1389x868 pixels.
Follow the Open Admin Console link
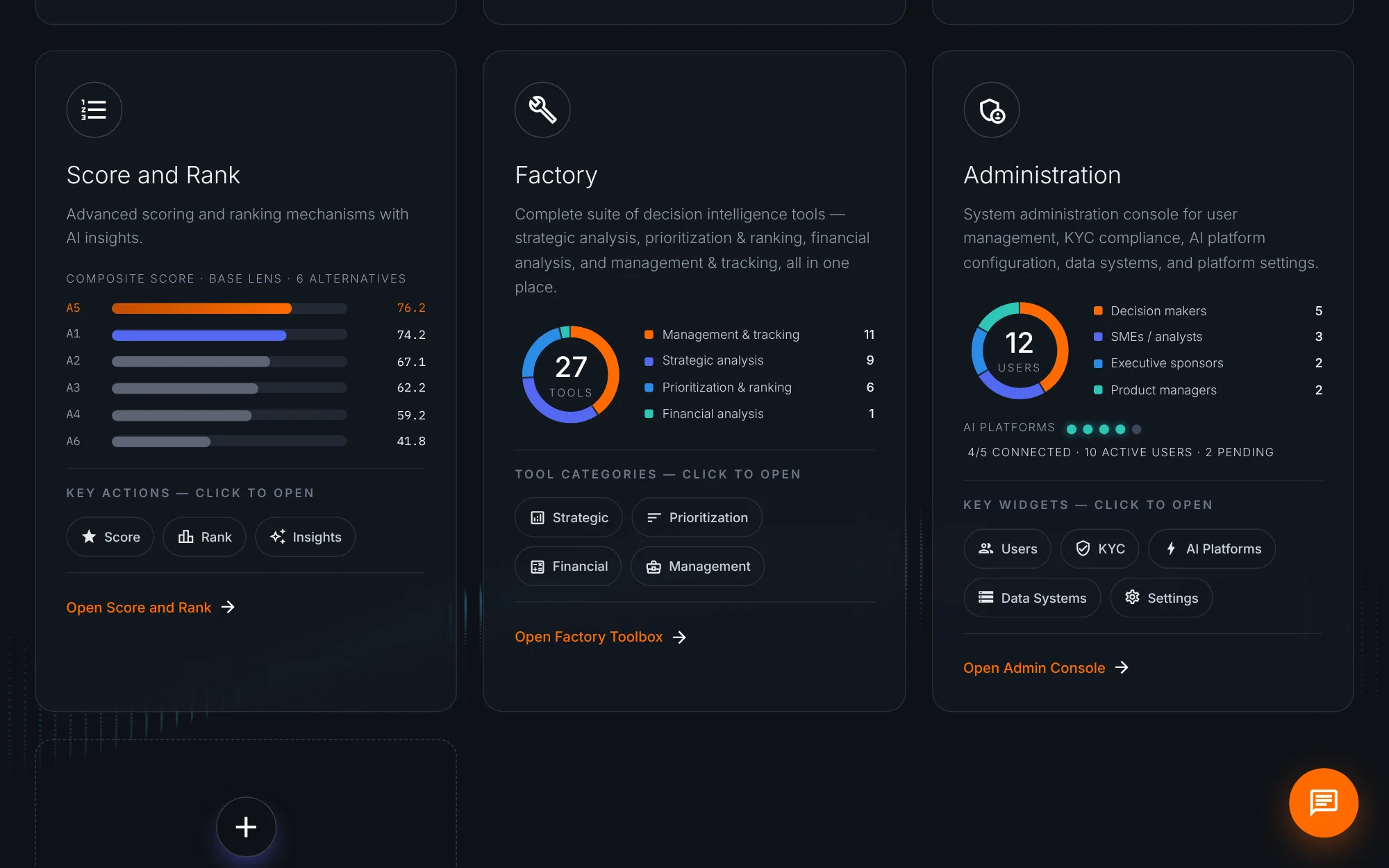(x=1034, y=668)
